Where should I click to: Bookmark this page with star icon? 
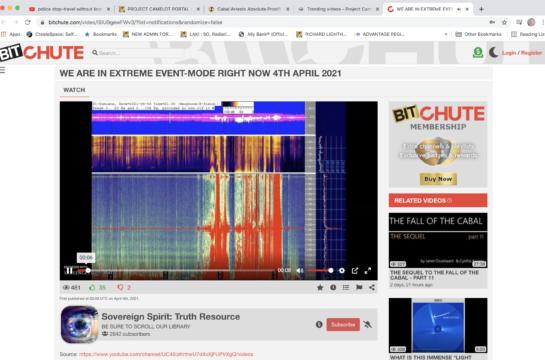504,22
